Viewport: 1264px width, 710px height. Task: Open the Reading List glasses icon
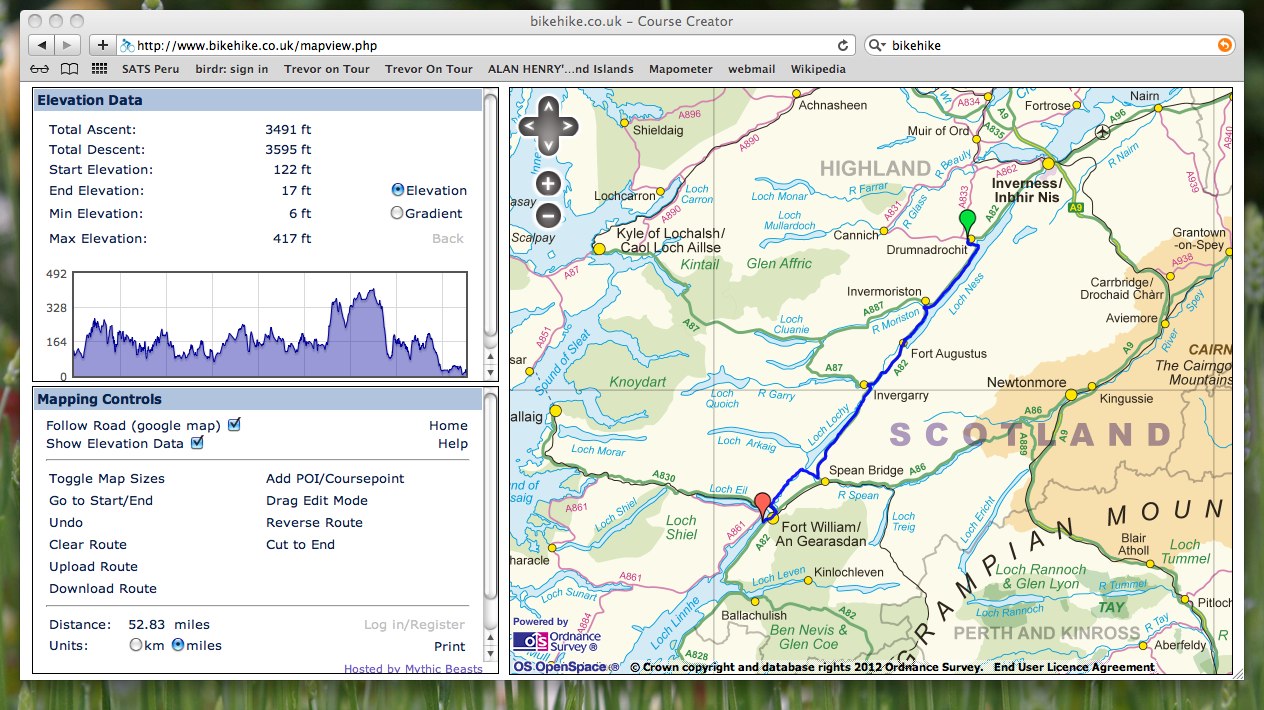pos(39,69)
